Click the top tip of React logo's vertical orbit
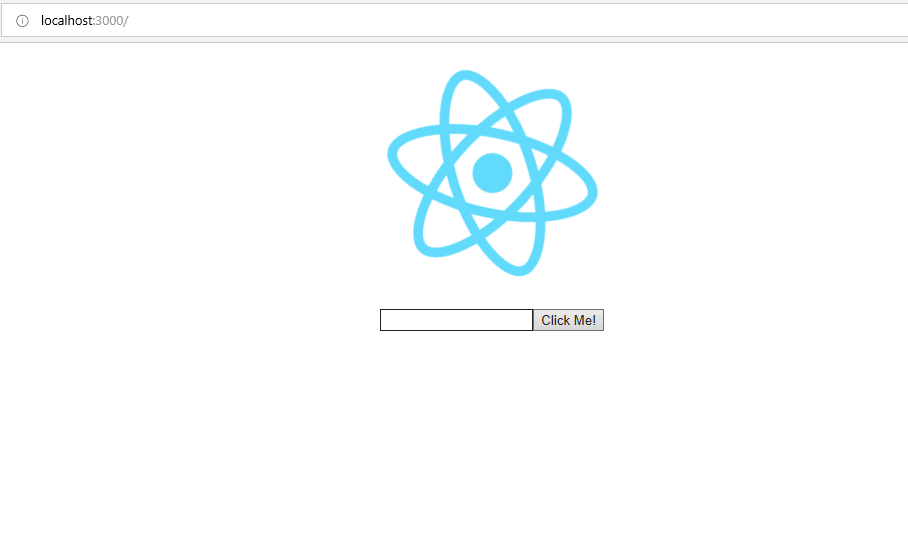Image resolution: width=908 pixels, height=559 pixels. 464,75
